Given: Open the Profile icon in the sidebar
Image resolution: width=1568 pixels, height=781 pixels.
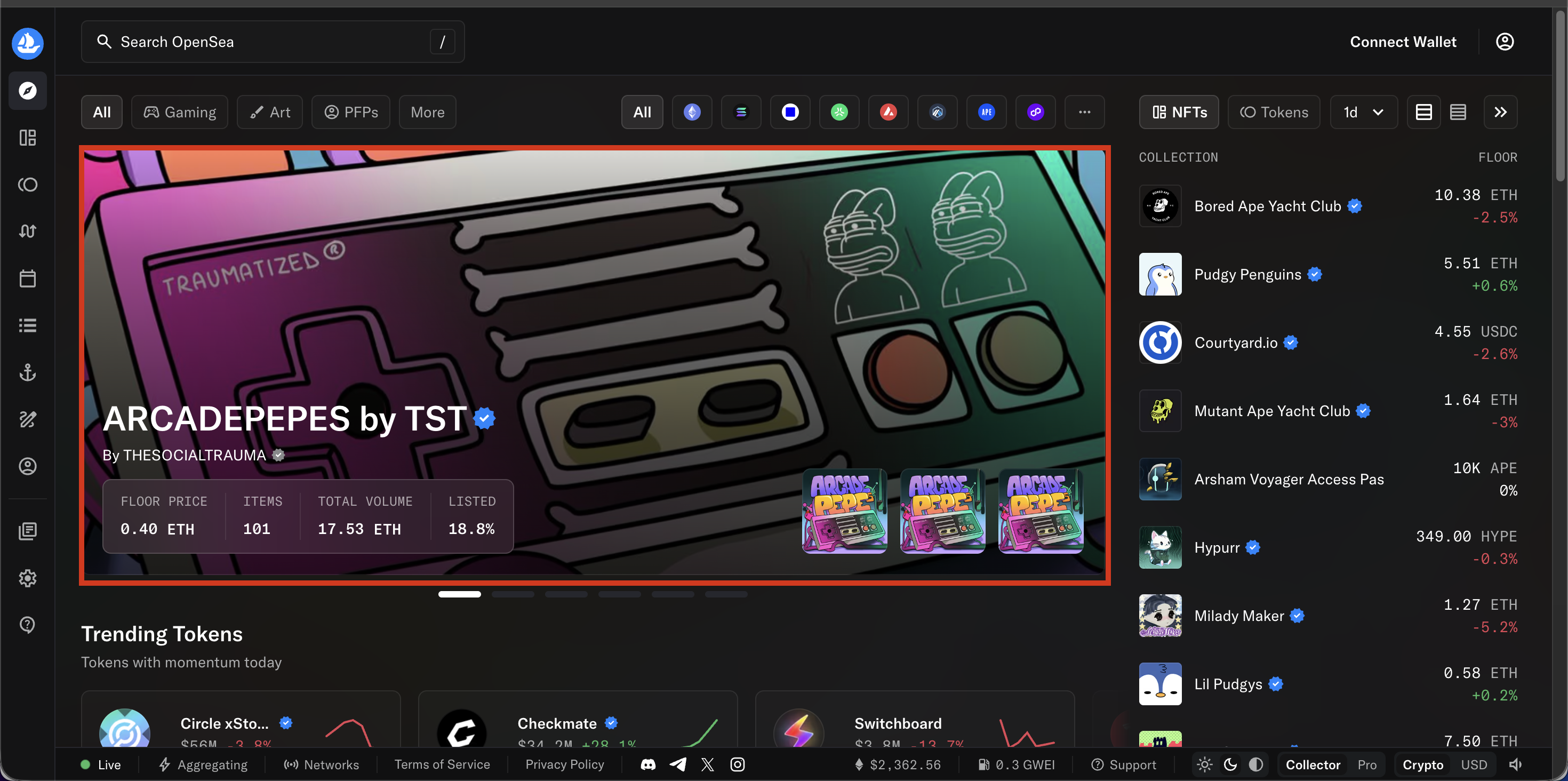Looking at the screenshot, I should pos(27,466).
